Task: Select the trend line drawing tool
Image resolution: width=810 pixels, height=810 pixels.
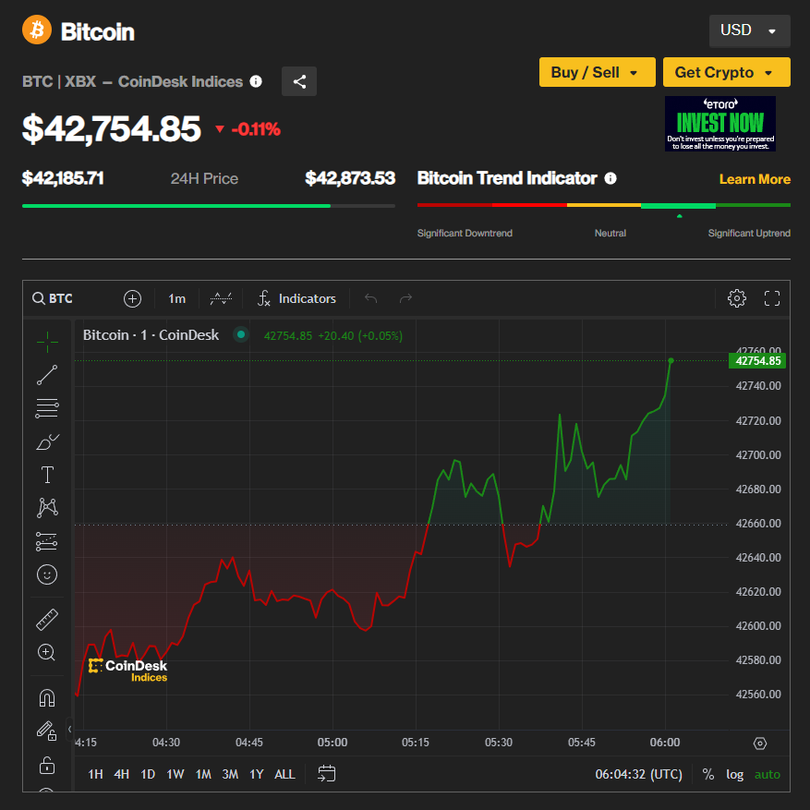Action: pyautogui.click(x=47, y=375)
